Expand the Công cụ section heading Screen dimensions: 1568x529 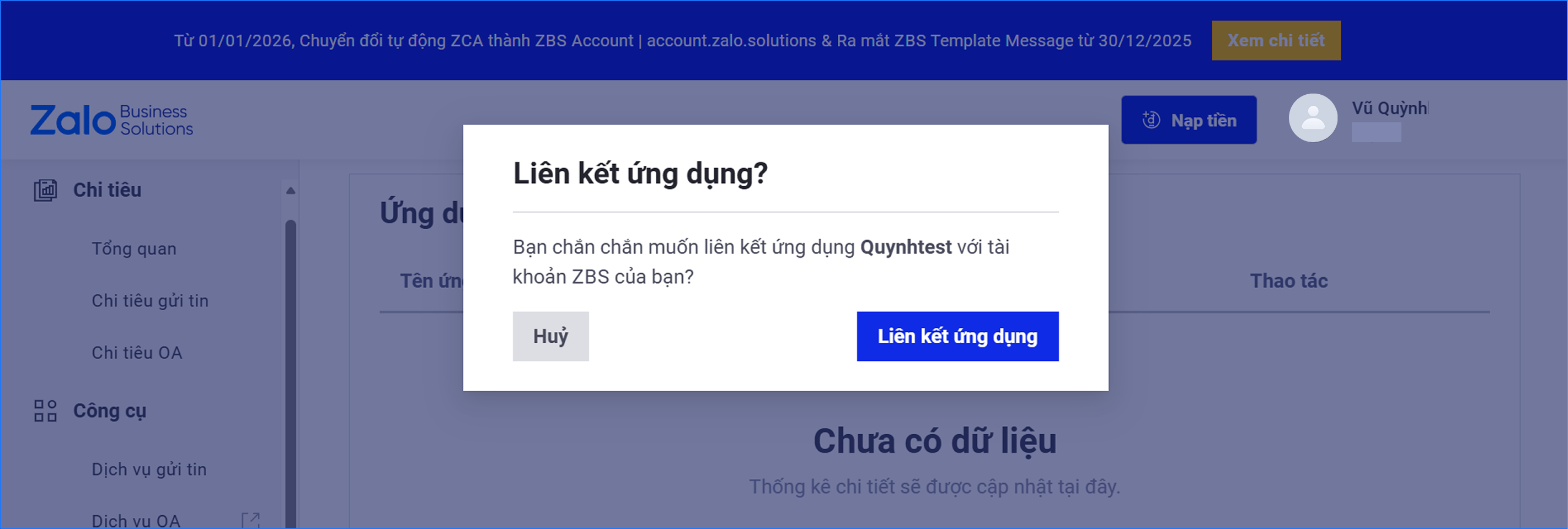pyautogui.click(x=110, y=411)
